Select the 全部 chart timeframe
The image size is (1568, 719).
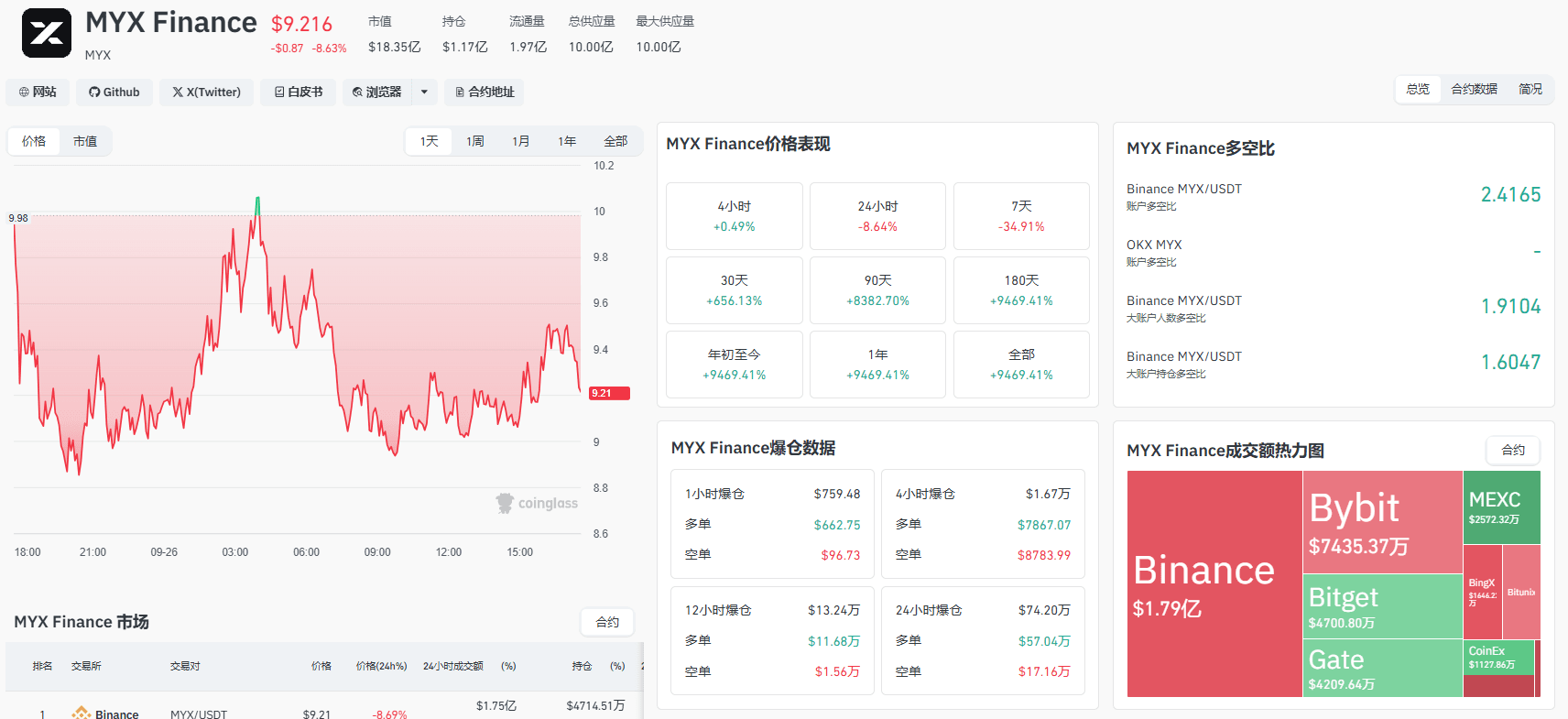[x=615, y=141]
